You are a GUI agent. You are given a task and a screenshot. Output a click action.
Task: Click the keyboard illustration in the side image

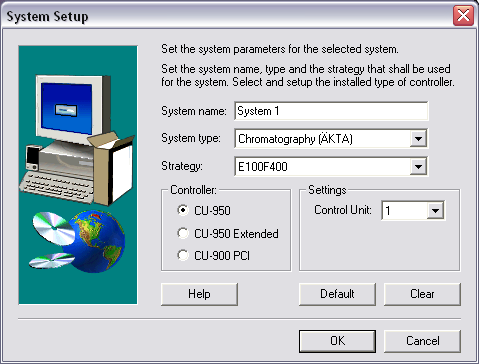click(x=57, y=187)
